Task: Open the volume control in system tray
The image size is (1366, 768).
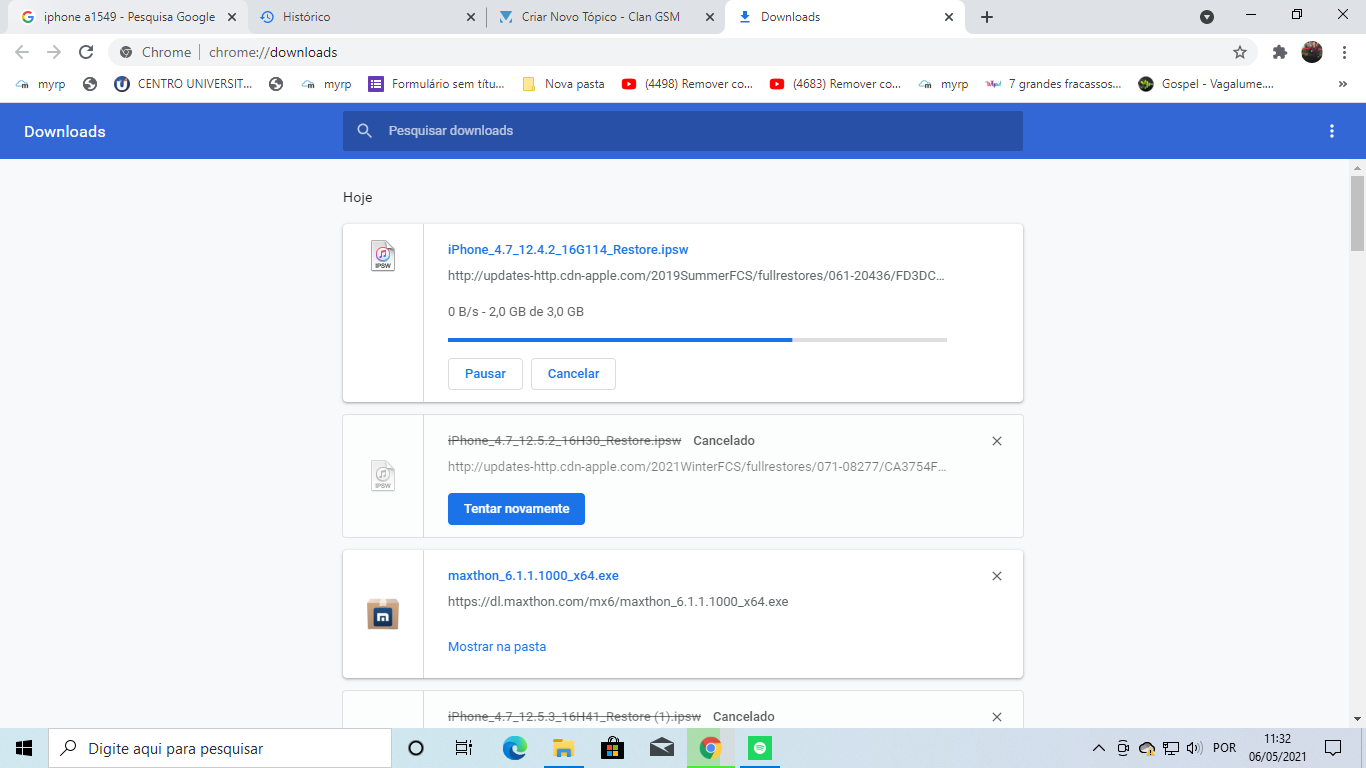Action: point(1194,748)
